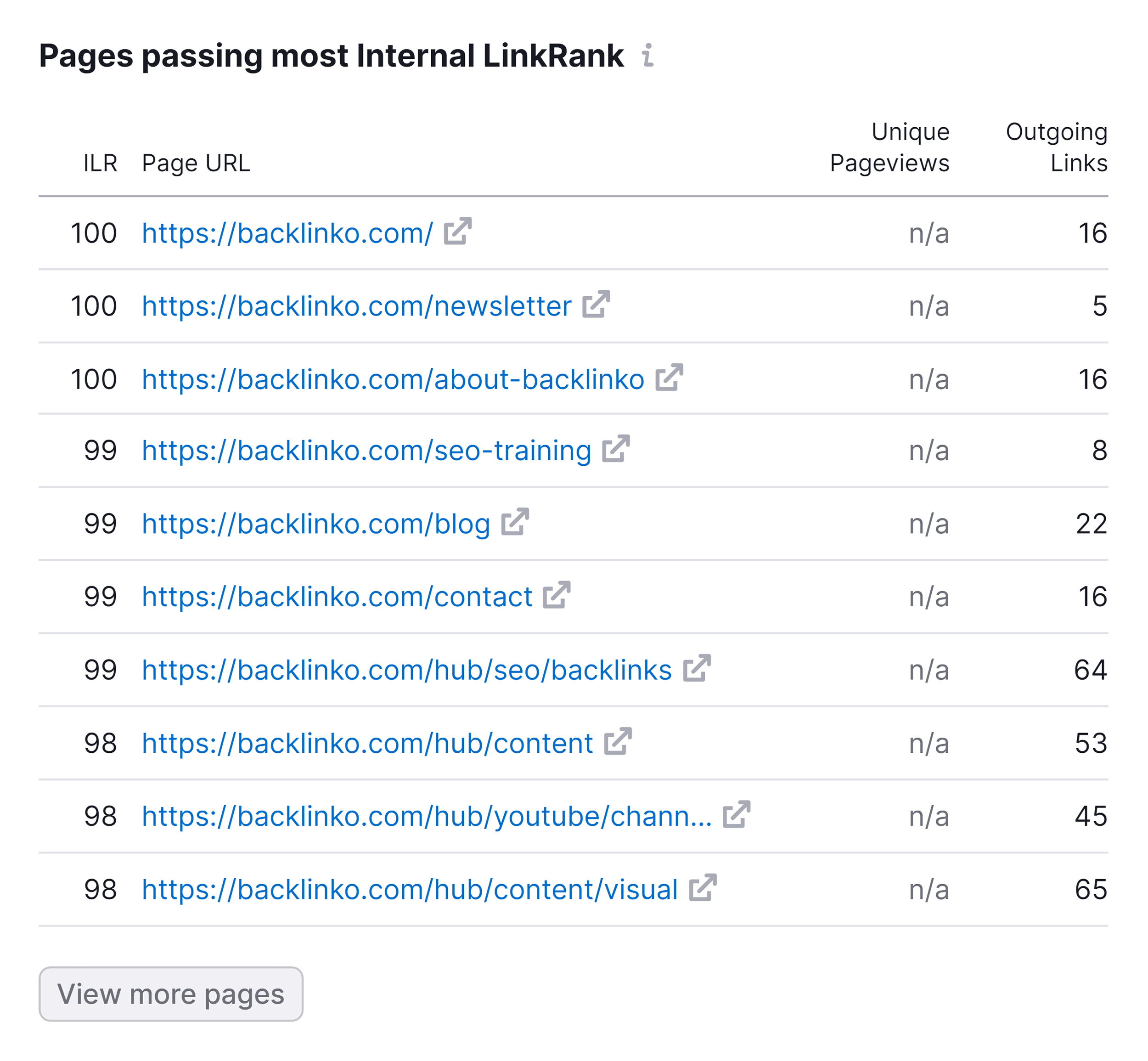Open external link icon for newsletter row
Viewport: 1148px width, 1061px height.
(x=596, y=304)
